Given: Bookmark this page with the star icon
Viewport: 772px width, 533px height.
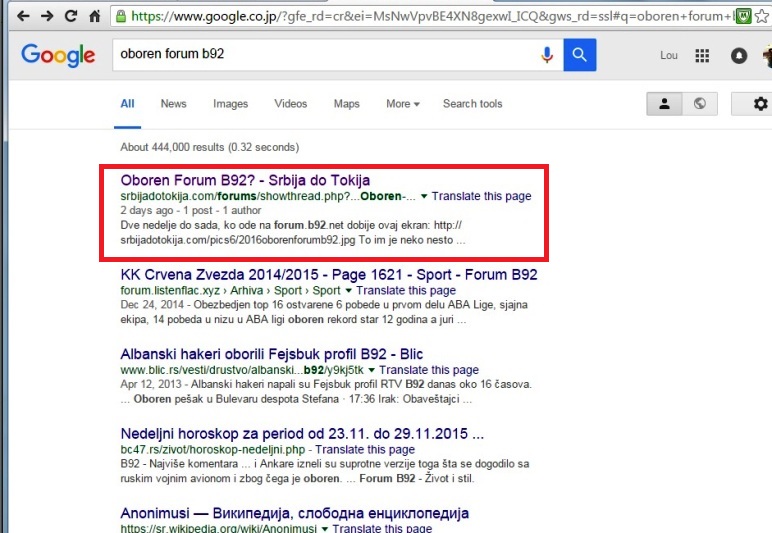Looking at the screenshot, I should click(x=762, y=16).
